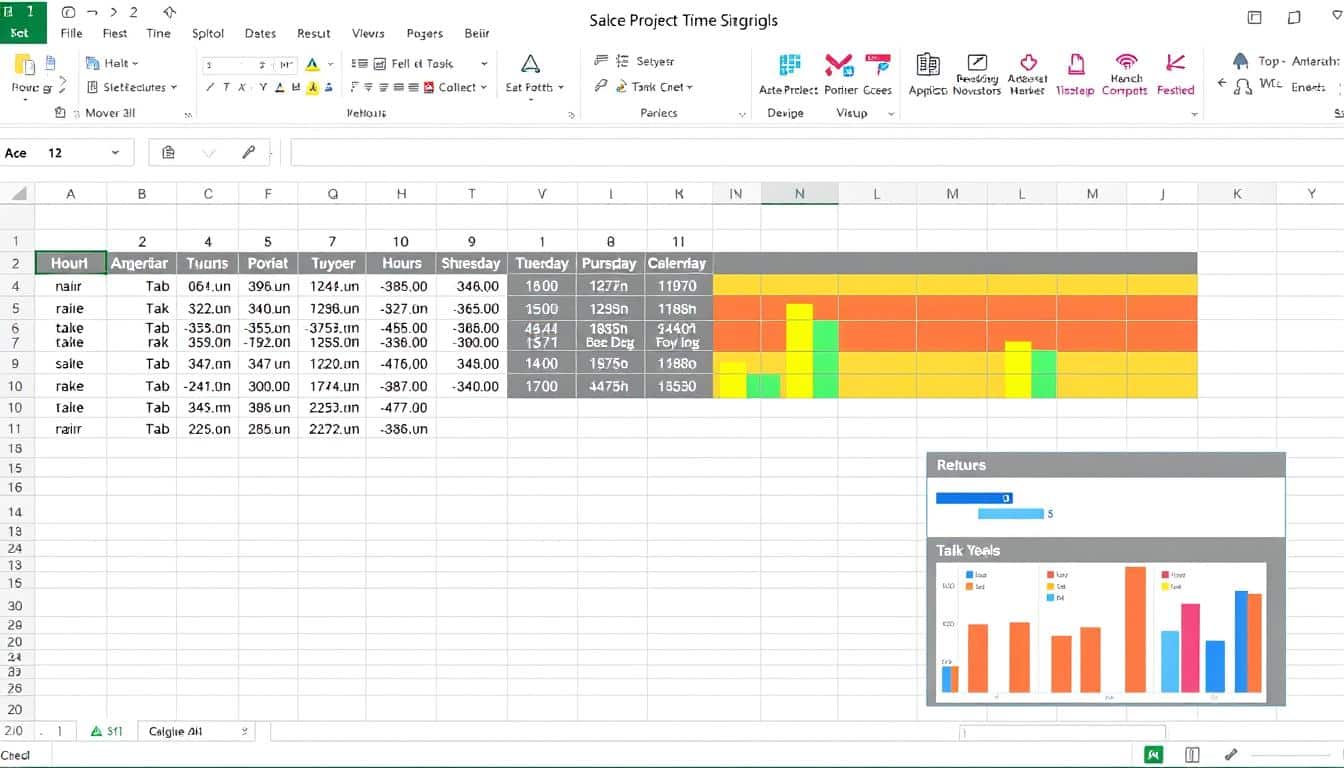Switch to the Tine ribbon tab

tap(159, 33)
